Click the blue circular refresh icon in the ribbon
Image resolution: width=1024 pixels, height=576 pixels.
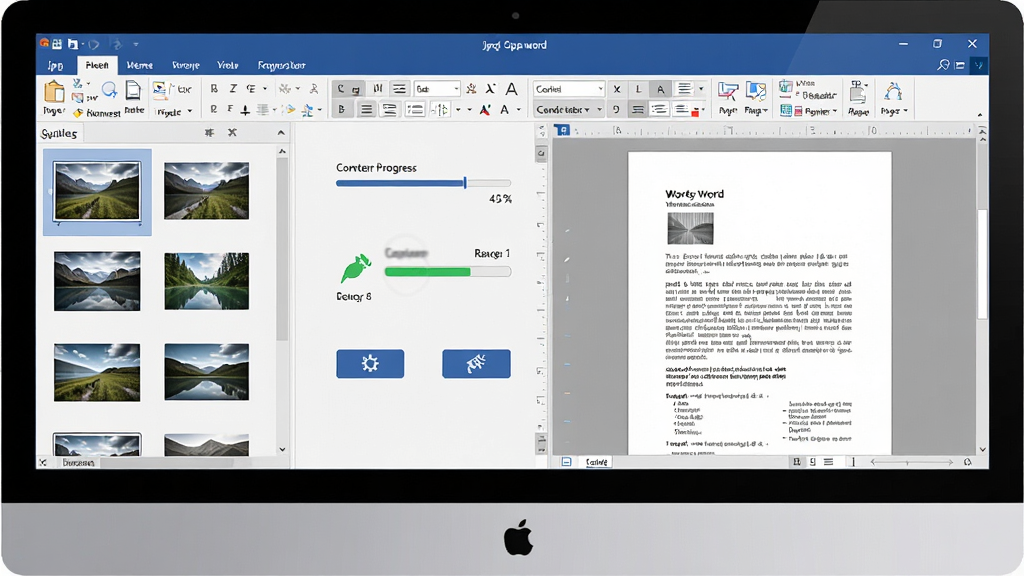pos(109,89)
